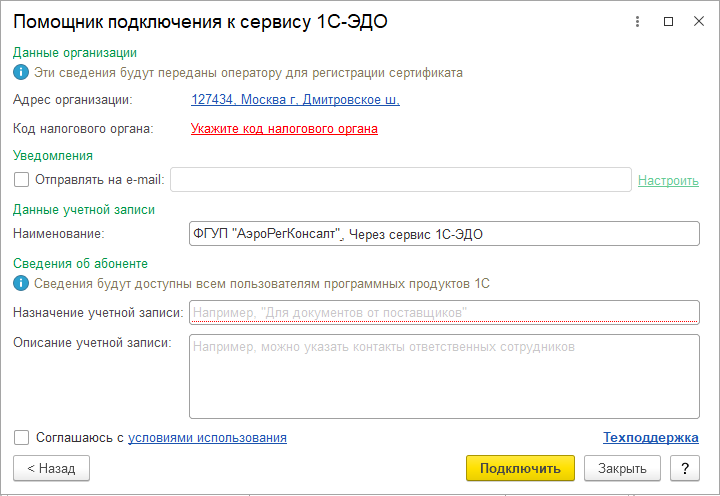Focus the e-mail address input field
This screenshot has height=496, width=720.
click(x=400, y=180)
